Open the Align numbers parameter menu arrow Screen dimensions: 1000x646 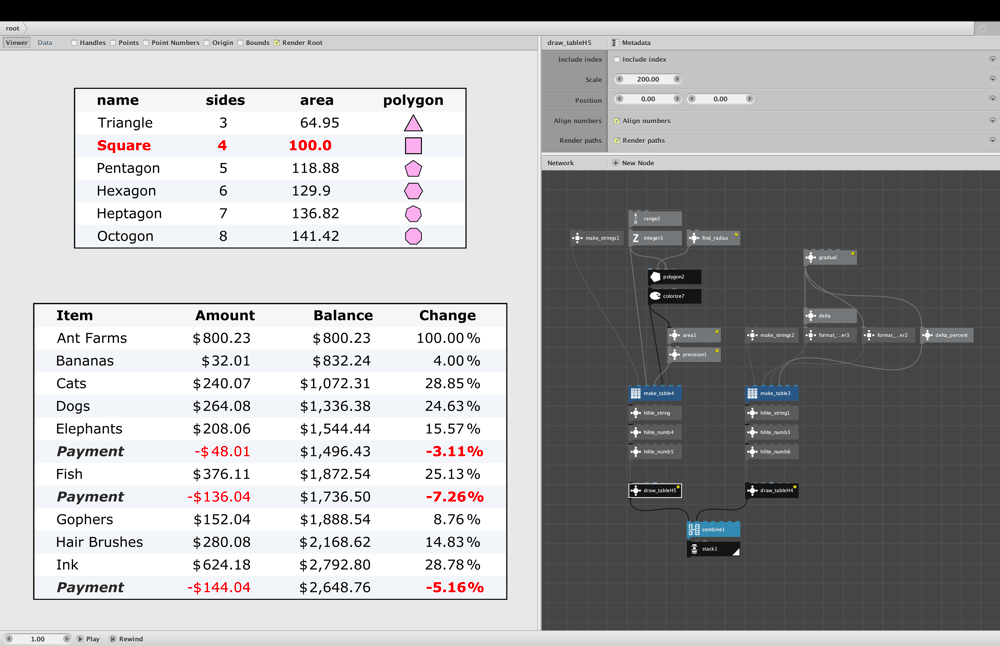pos(992,121)
